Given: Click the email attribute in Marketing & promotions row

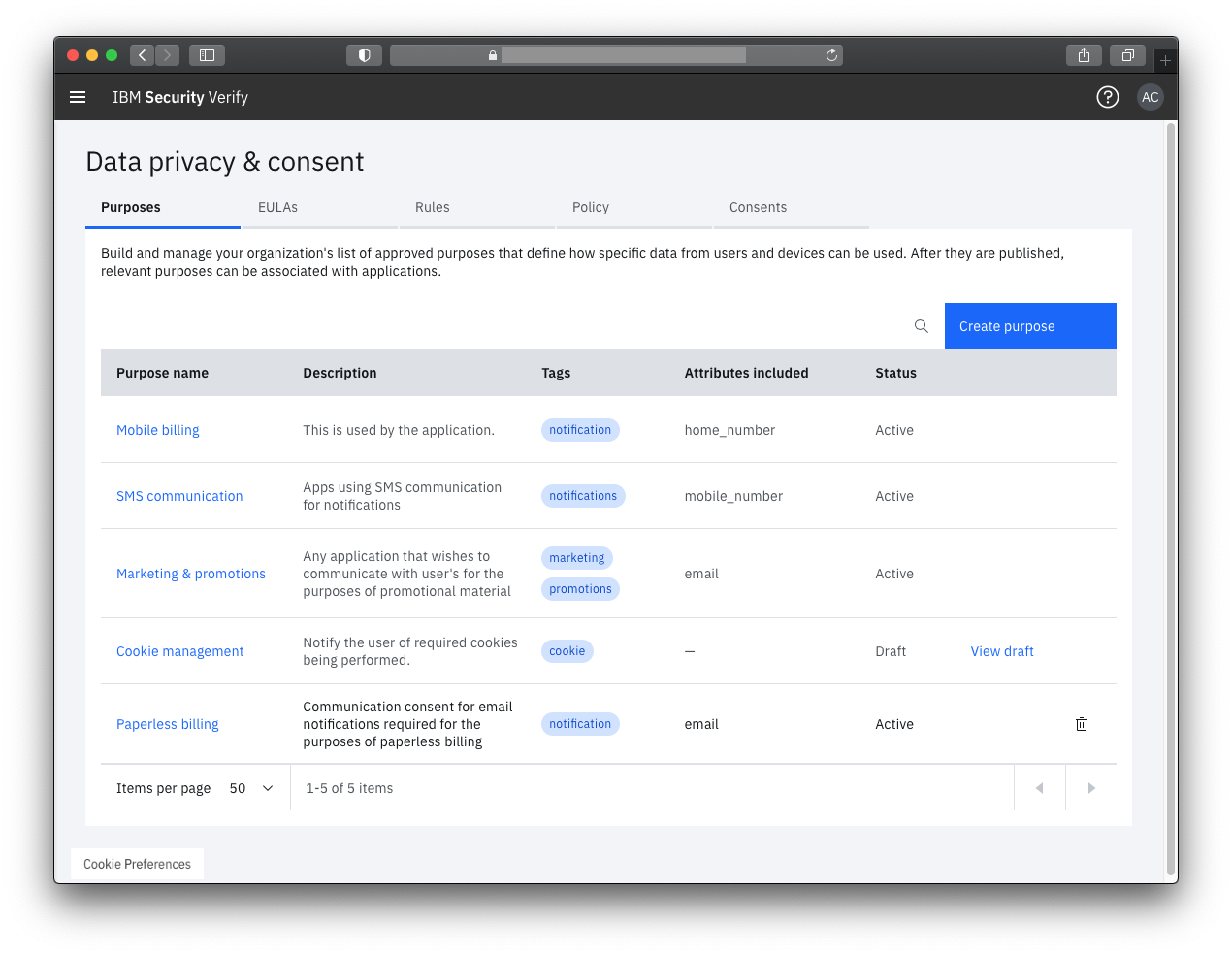Looking at the screenshot, I should [x=701, y=574].
